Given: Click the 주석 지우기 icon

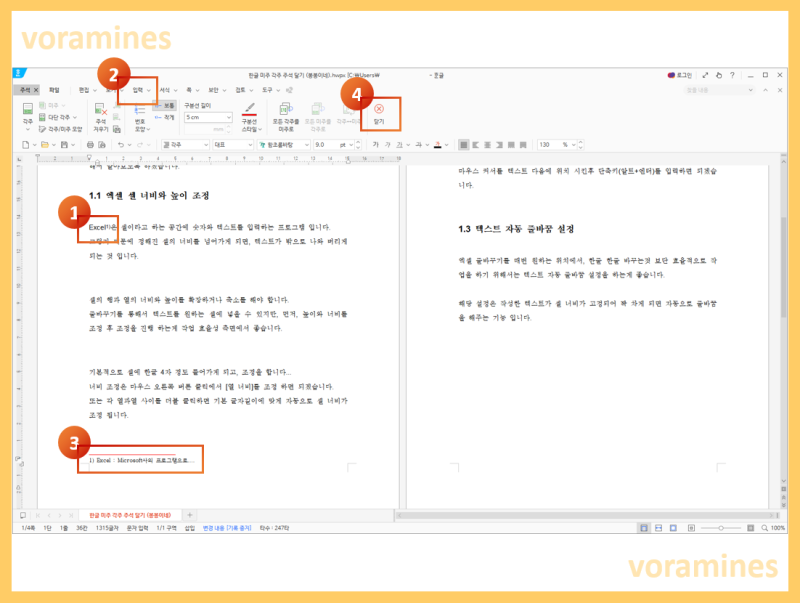Looking at the screenshot, I should (x=101, y=116).
